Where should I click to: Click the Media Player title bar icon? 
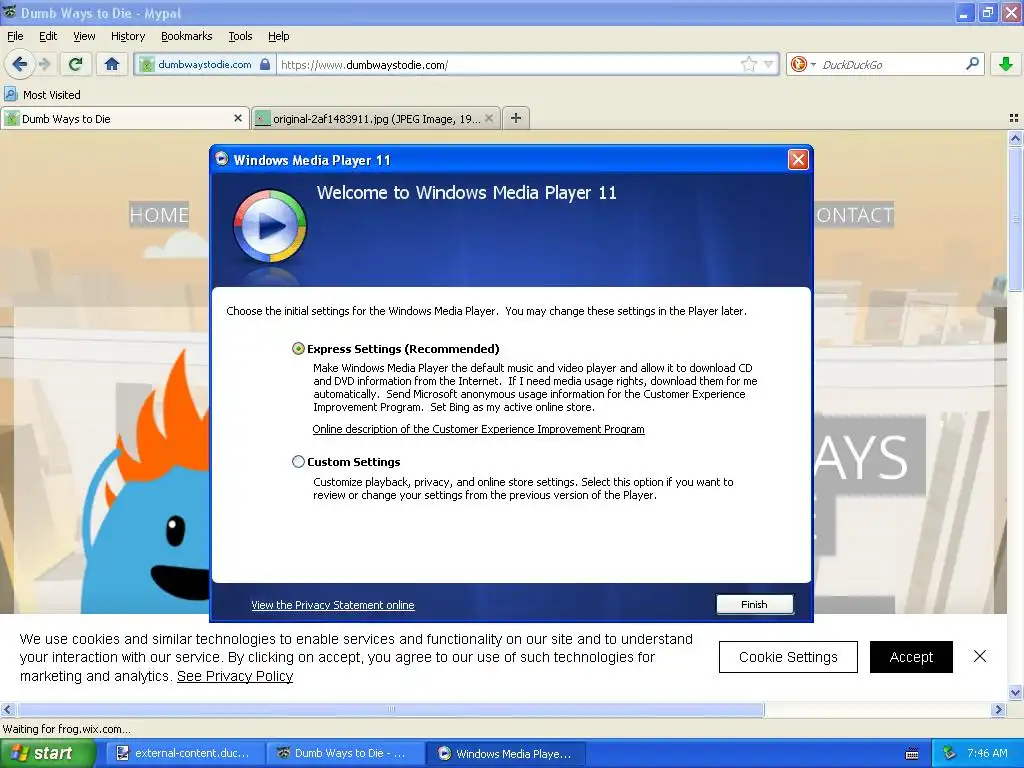222,159
